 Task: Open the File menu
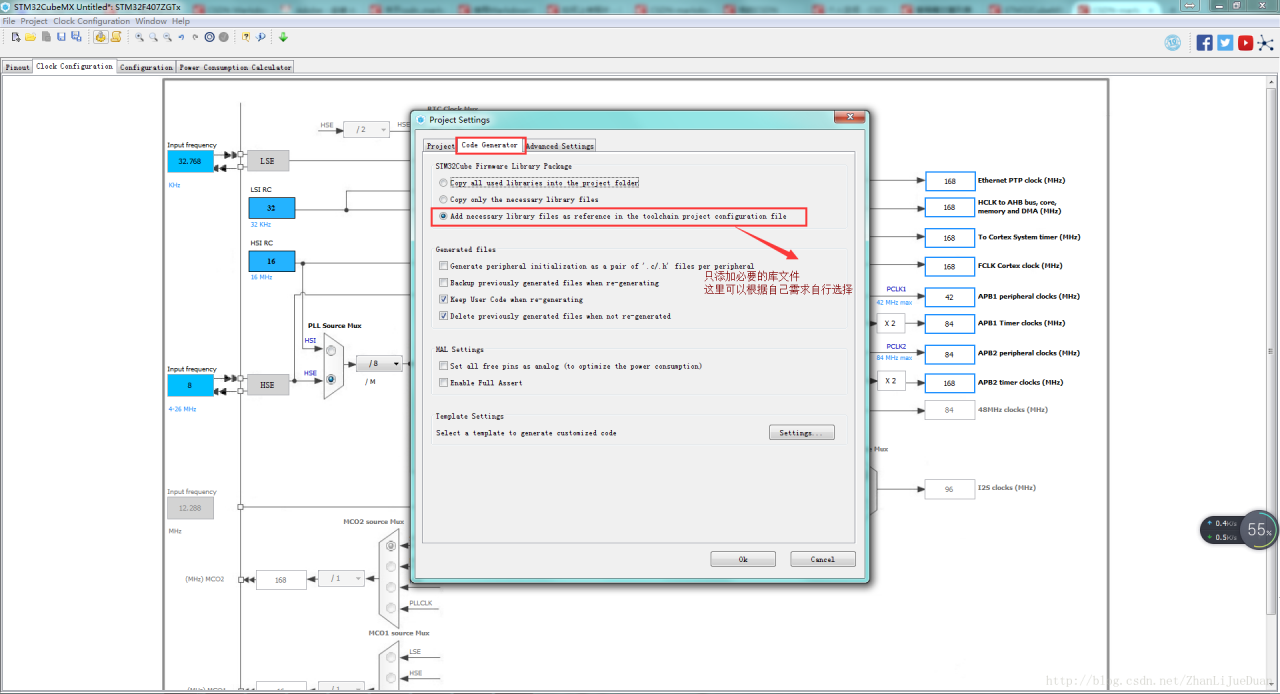(9, 21)
